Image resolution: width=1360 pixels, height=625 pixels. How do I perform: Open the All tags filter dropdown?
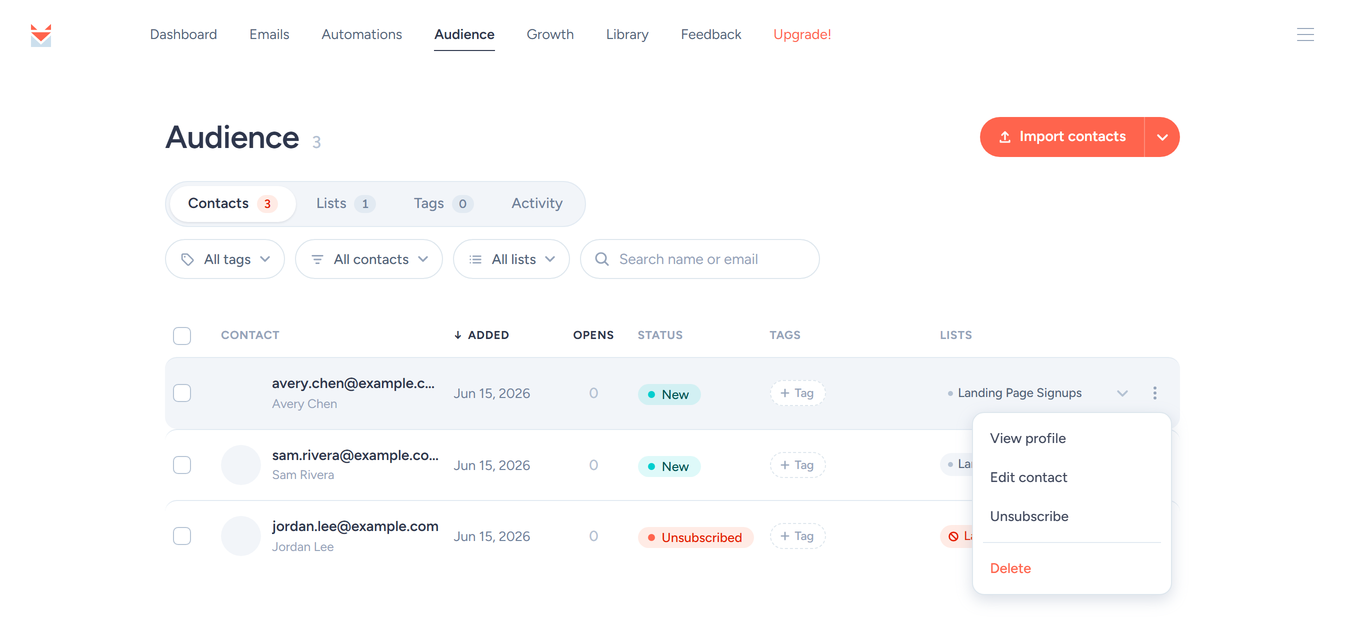(225, 259)
